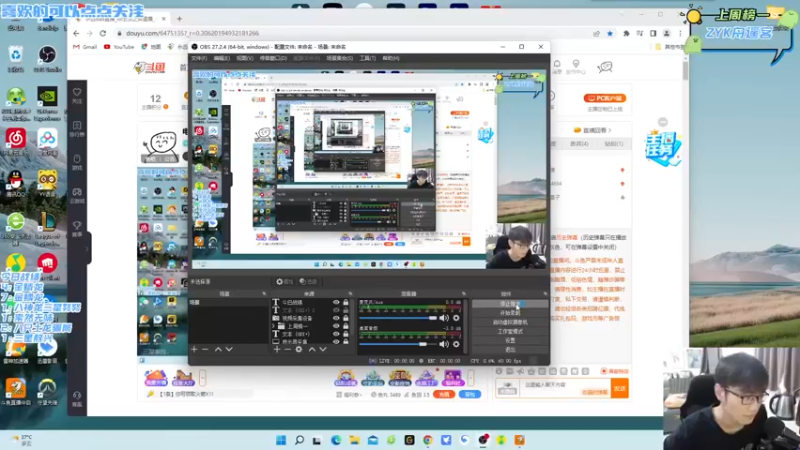Move selected source up in sources list
The image size is (800, 450).
[x=312, y=349]
